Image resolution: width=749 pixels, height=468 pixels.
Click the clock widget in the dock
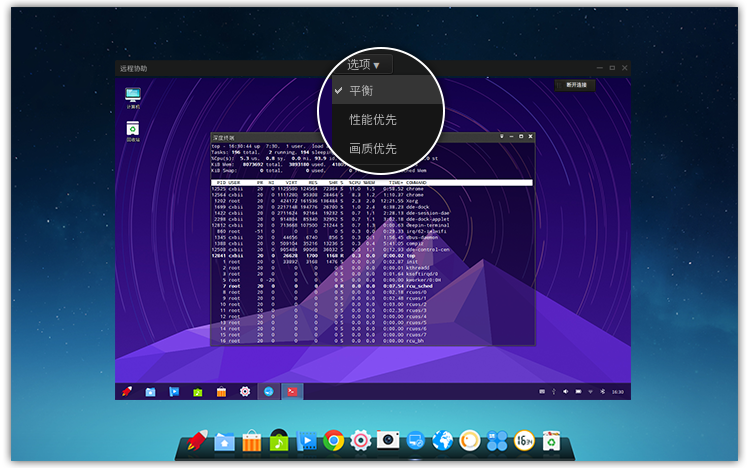[x=524, y=440]
